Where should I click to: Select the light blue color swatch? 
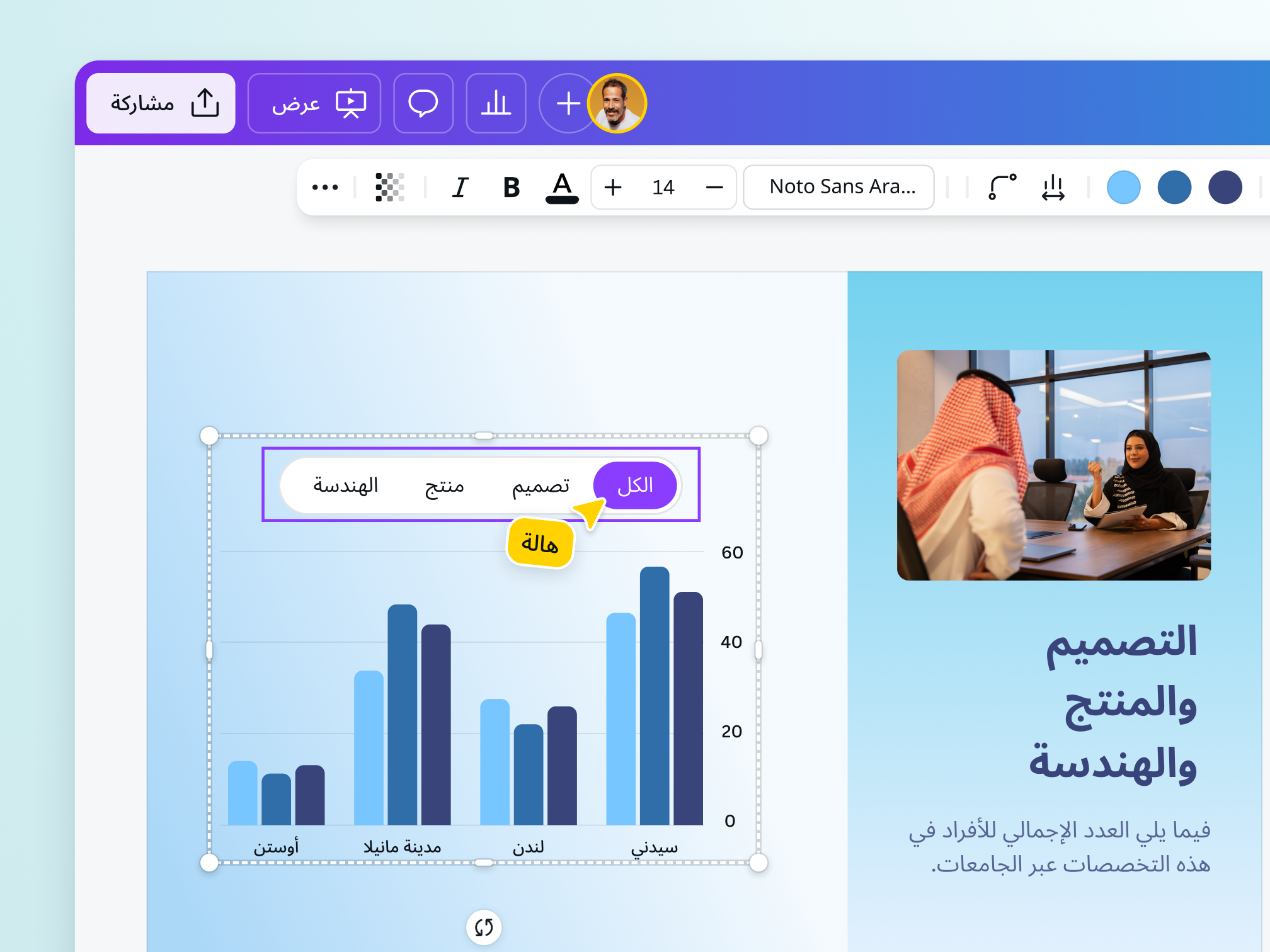click(x=1124, y=187)
